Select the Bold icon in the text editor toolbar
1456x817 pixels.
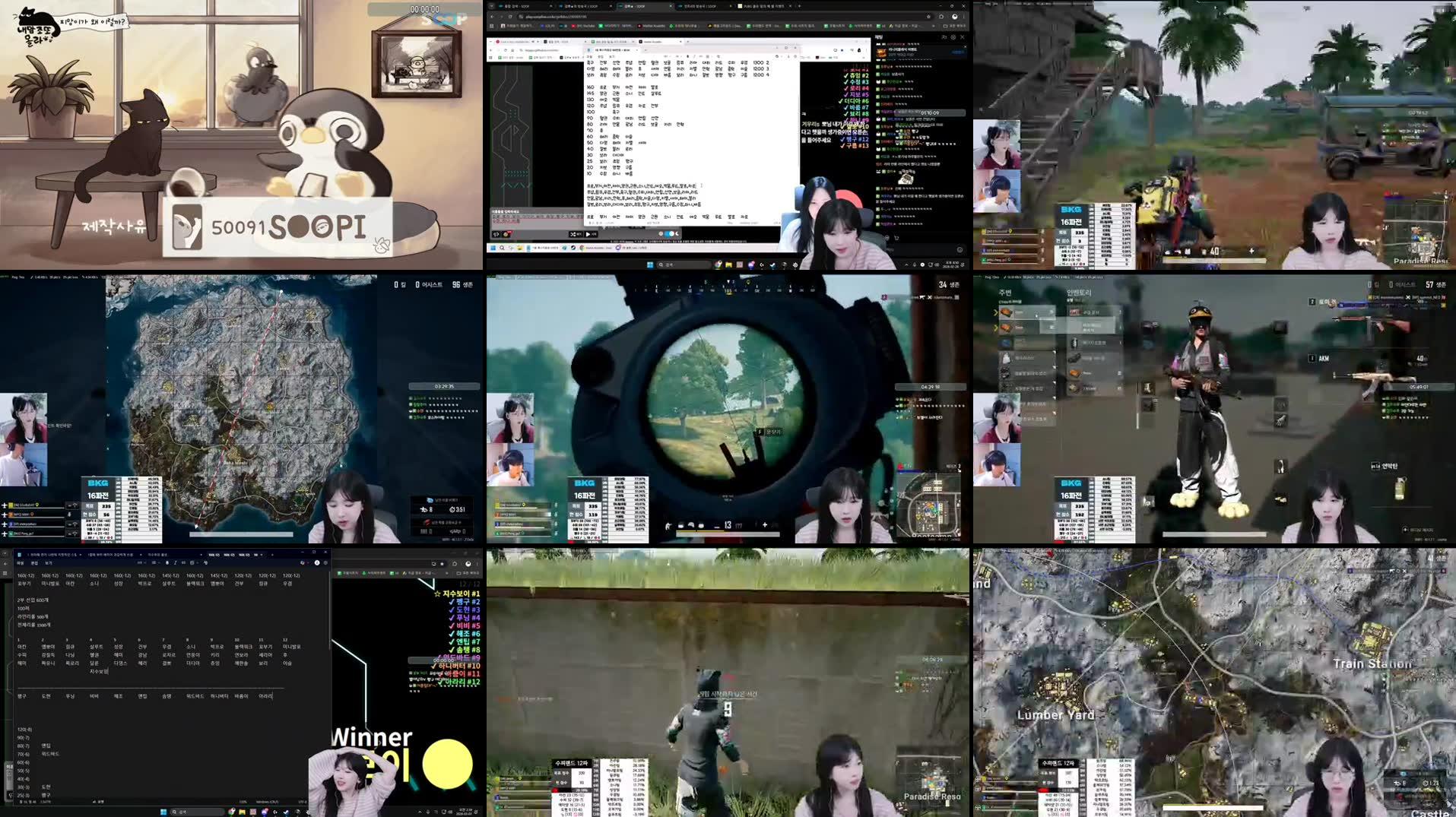687,56
